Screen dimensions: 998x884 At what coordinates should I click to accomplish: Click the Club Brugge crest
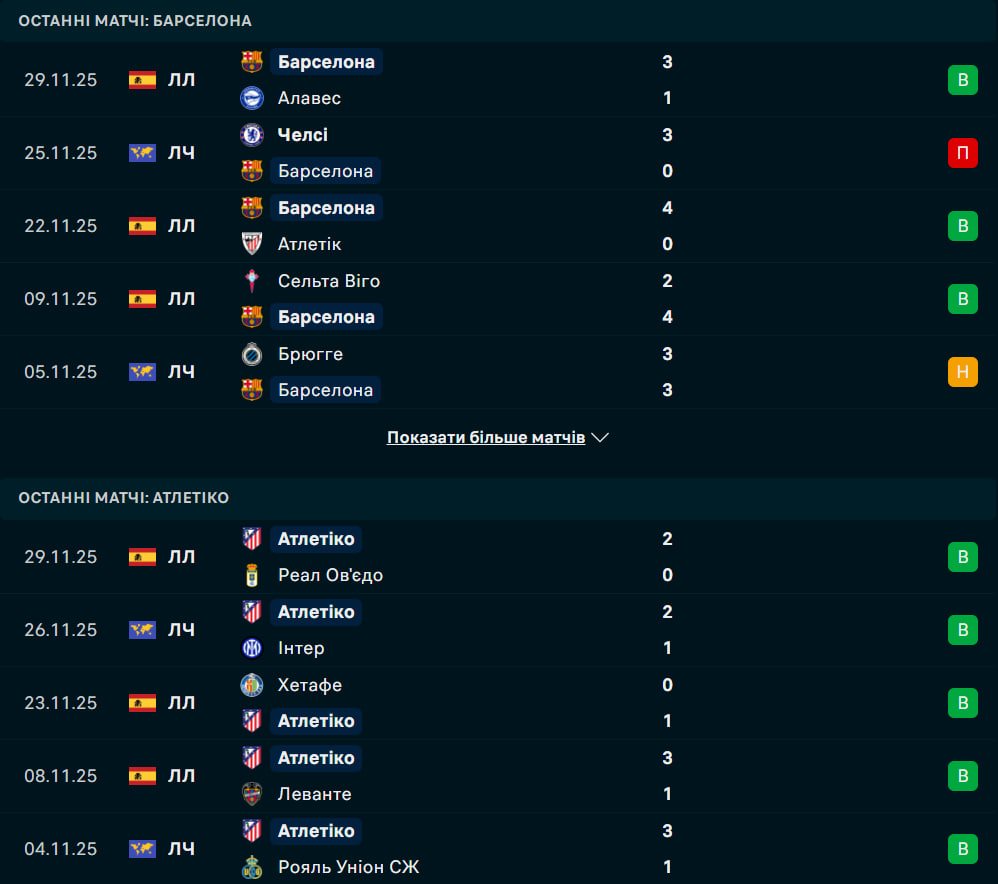[251, 354]
